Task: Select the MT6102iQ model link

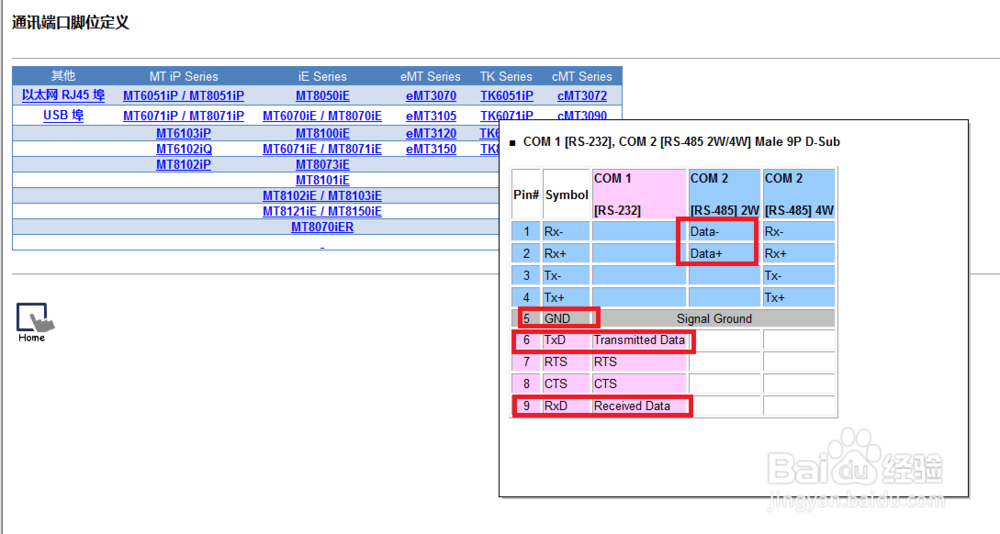Action: [x=184, y=149]
